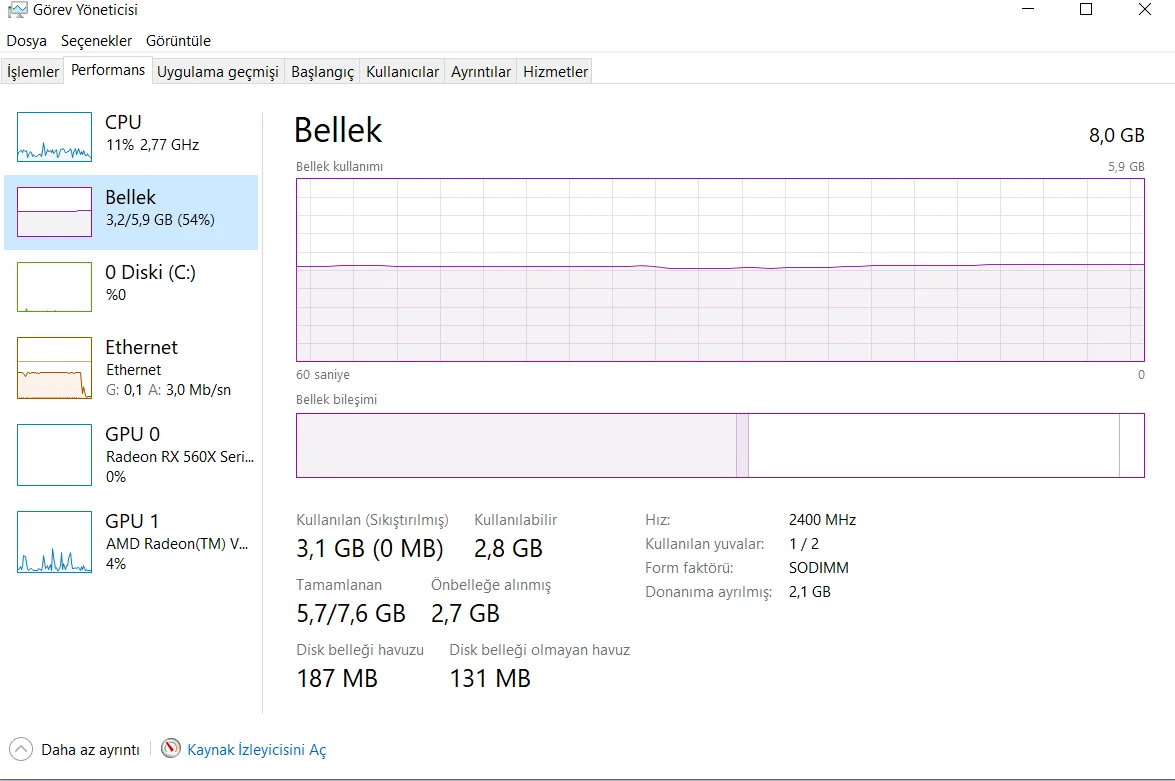Select the GPU 0 Radeon RX 560X thumbnail
Viewport: 1175px width, 781px height.
[54, 455]
